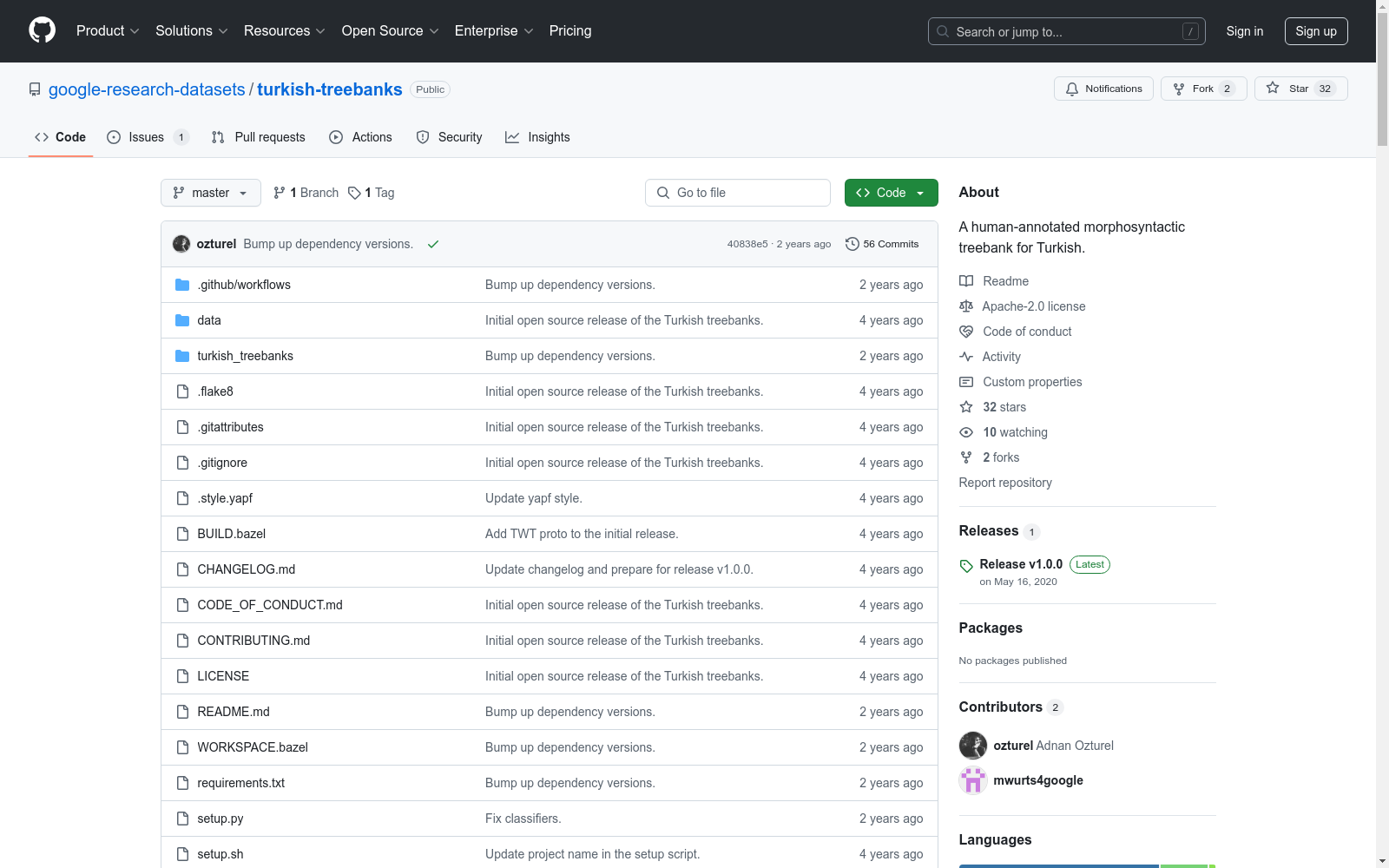Click the file icon beside setup.py
The height and width of the screenshot is (868, 1389).
[182, 819]
